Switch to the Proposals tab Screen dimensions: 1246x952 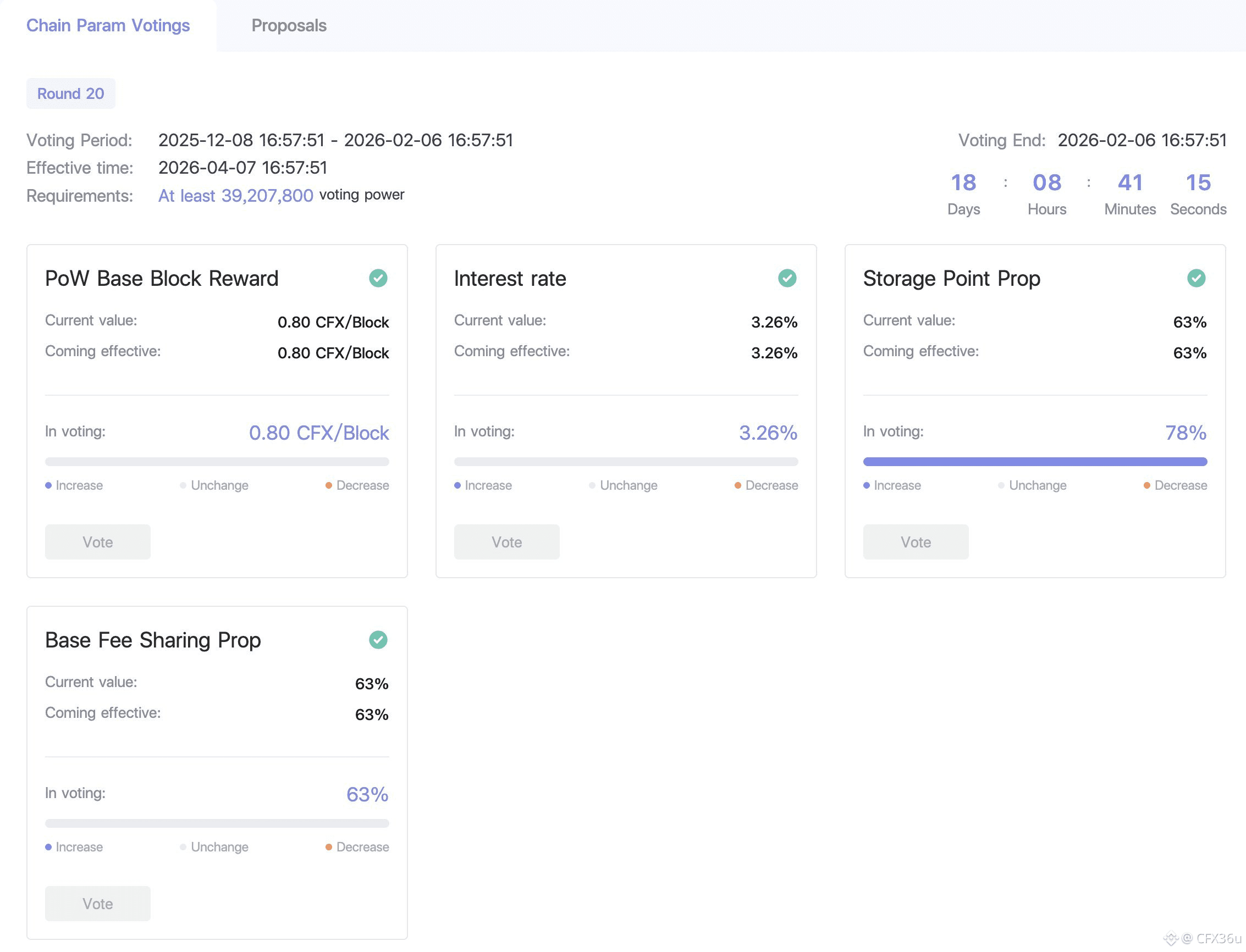click(289, 25)
